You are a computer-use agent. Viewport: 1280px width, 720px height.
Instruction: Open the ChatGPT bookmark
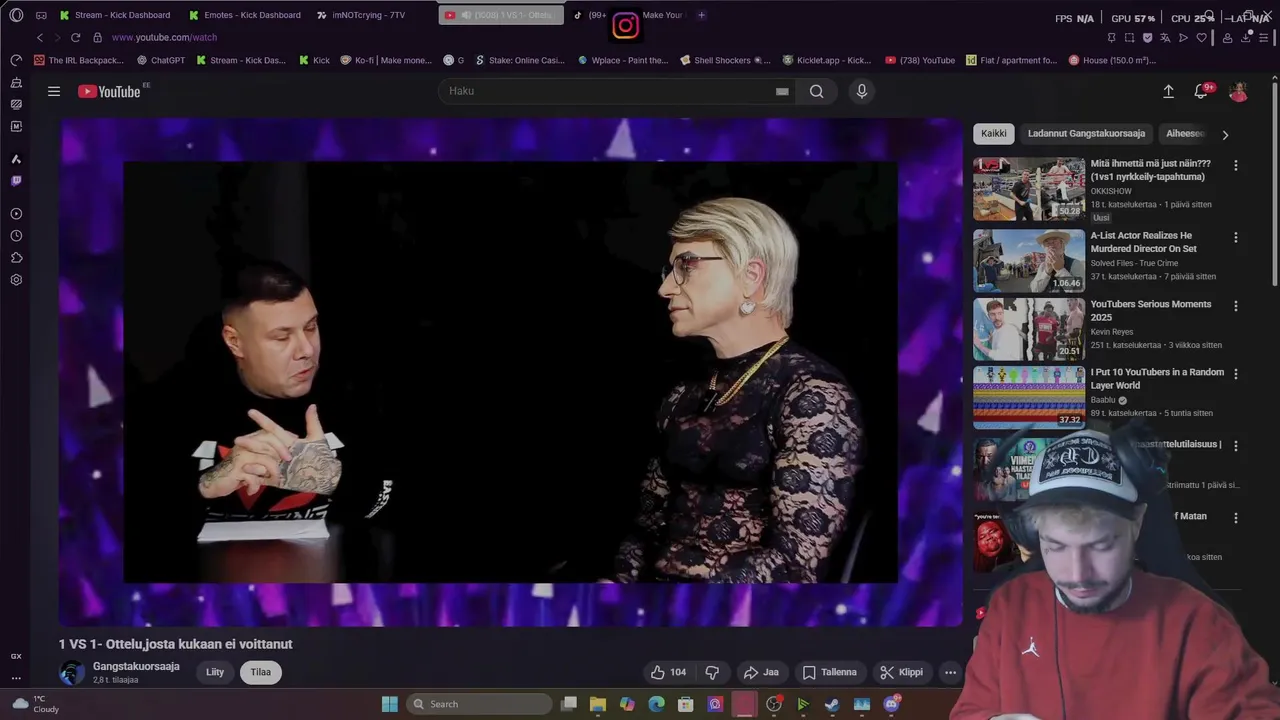[160, 60]
